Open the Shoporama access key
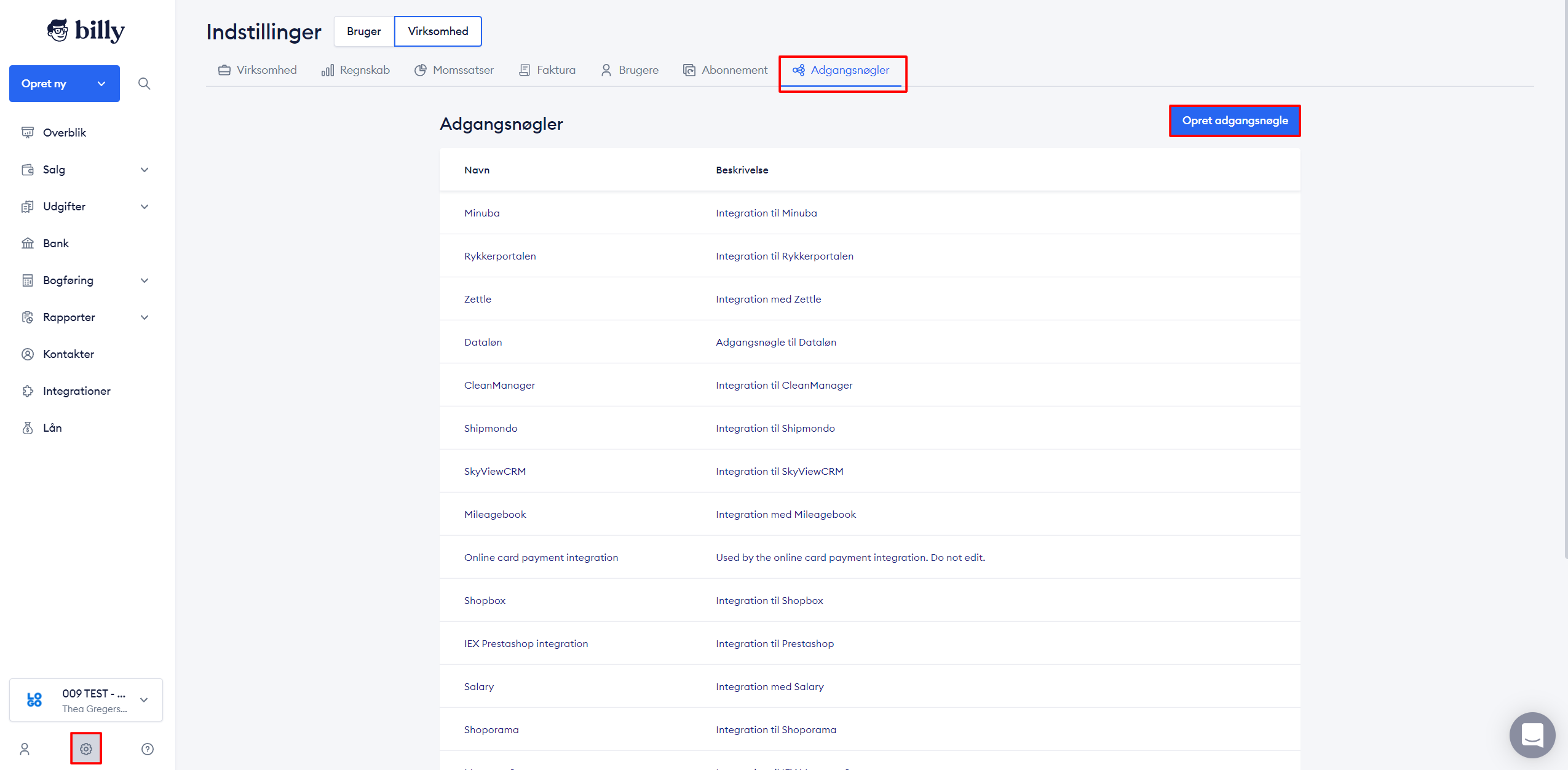 491,729
